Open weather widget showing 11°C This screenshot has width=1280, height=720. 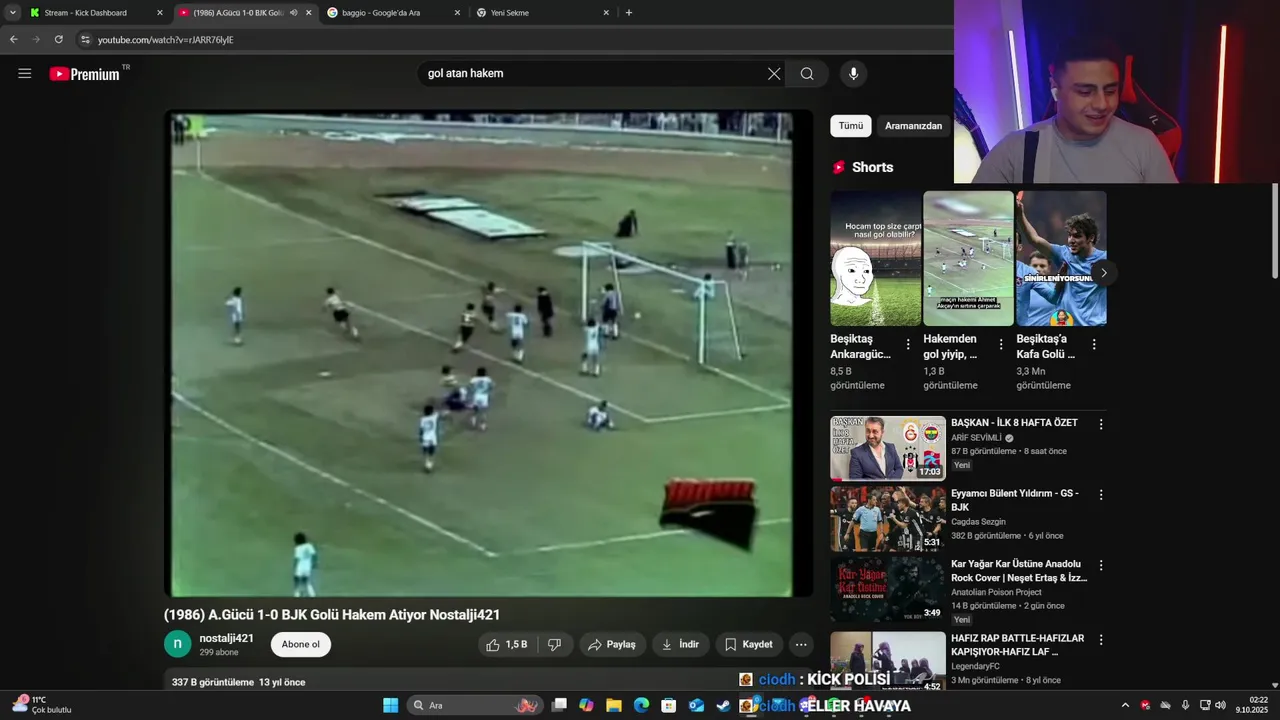click(x=42, y=705)
